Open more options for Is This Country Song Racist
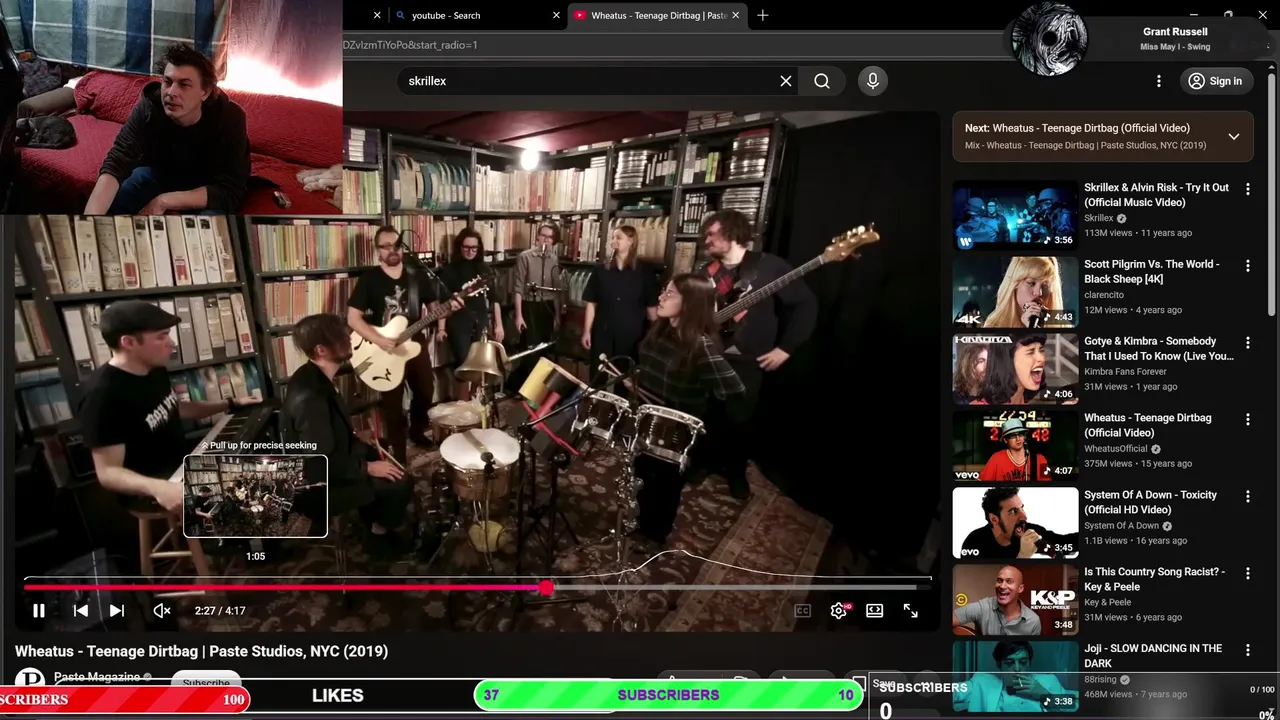Image resolution: width=1280 pixels, height=720 pixels. coord(1247,574)
